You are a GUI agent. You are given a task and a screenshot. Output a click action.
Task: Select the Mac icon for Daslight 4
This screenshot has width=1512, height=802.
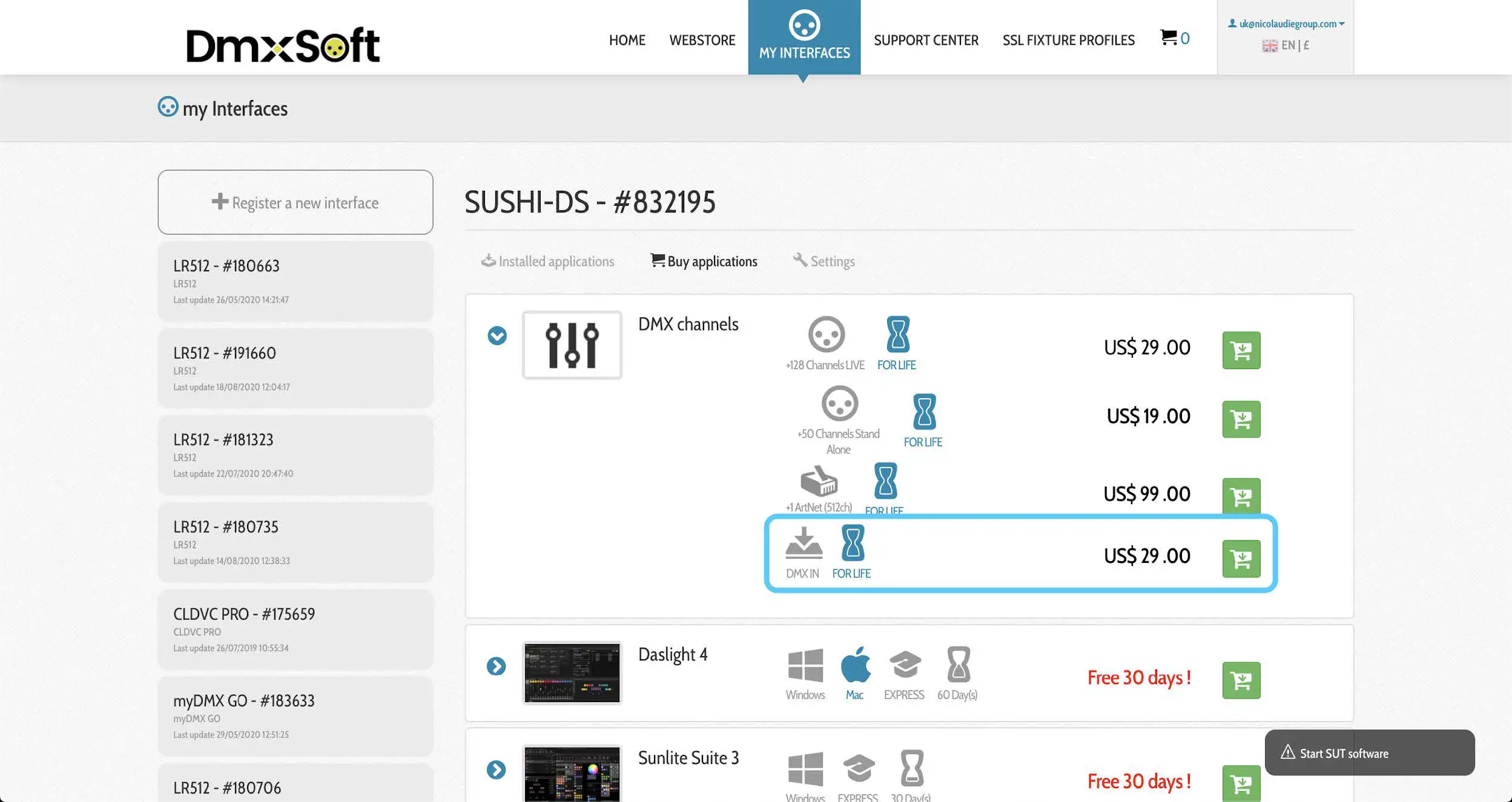(x=854, y=665)
